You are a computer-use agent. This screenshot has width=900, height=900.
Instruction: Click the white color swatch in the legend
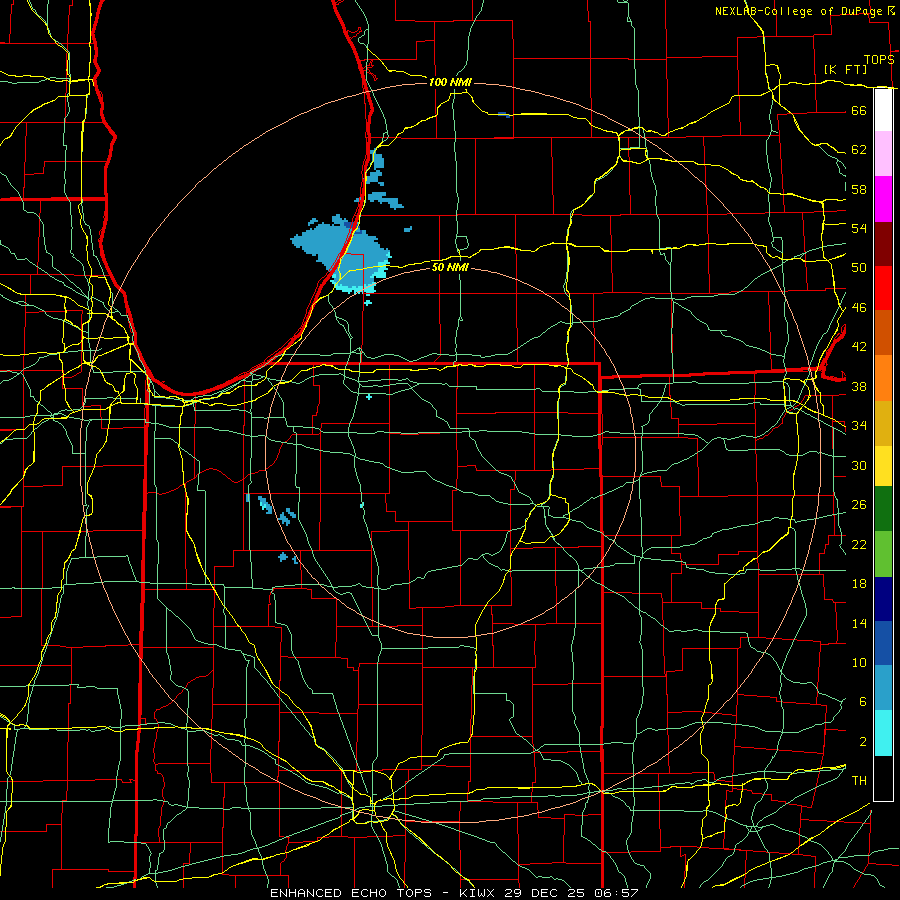pos(883,110)
